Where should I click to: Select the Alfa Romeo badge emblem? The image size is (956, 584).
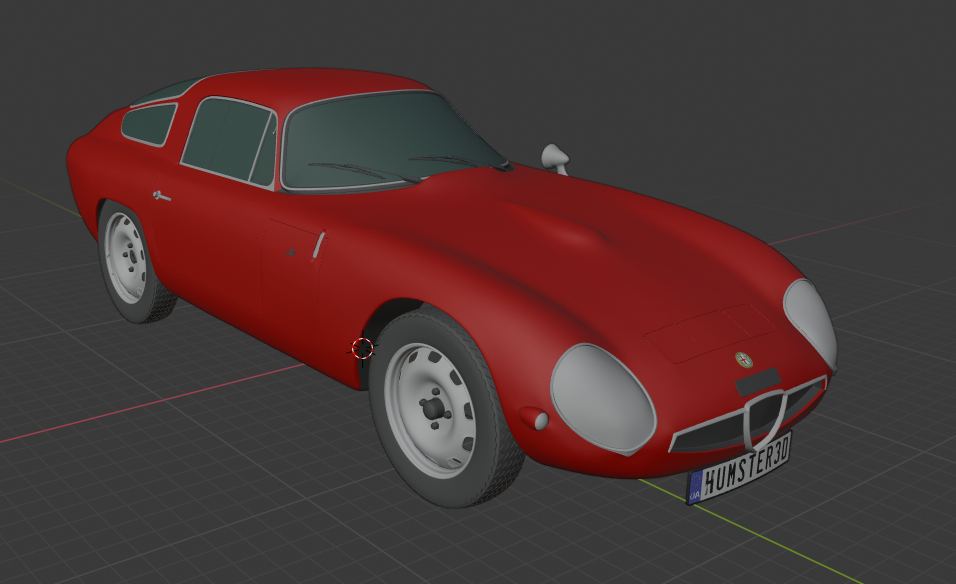pyautogui.click(x=743, y=359)
